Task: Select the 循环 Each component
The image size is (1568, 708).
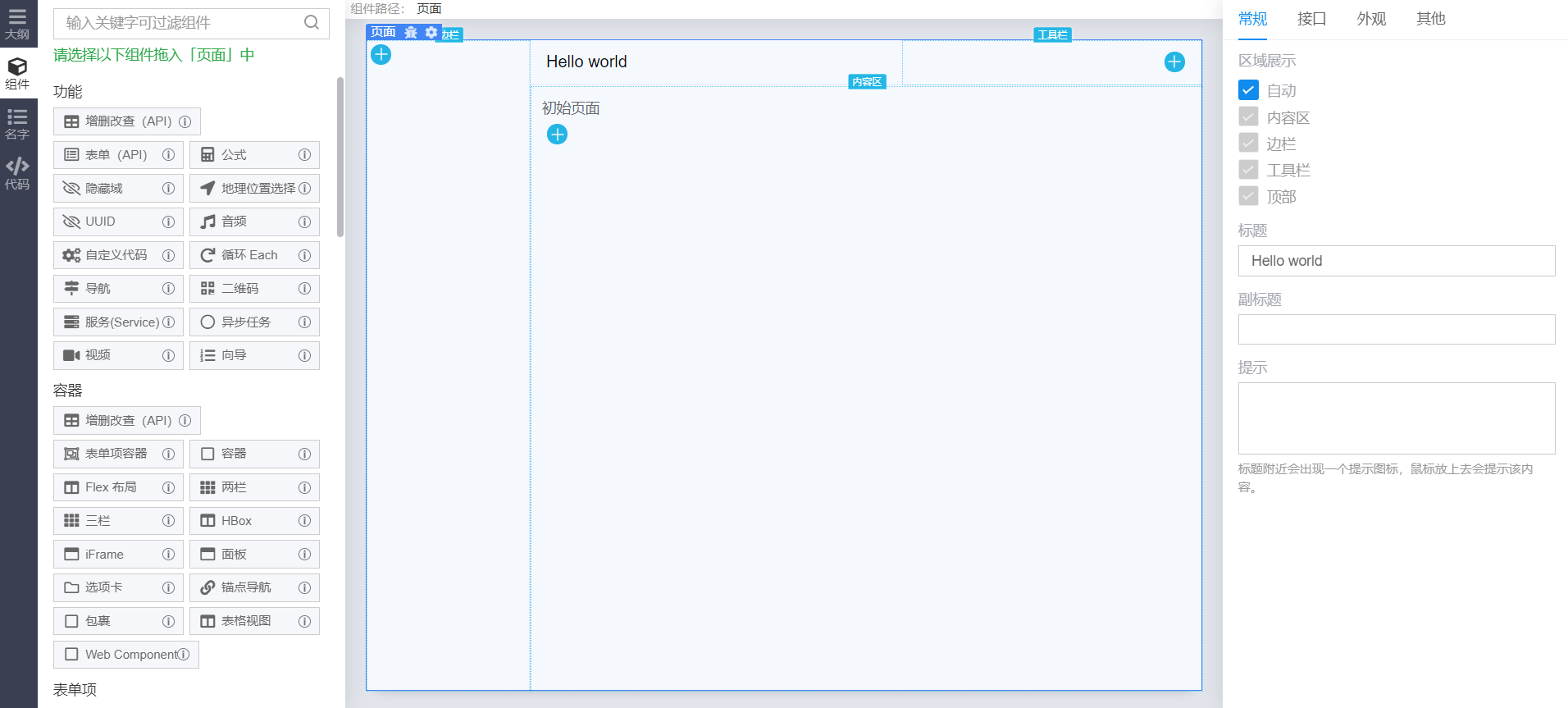Action: (254, 255)
